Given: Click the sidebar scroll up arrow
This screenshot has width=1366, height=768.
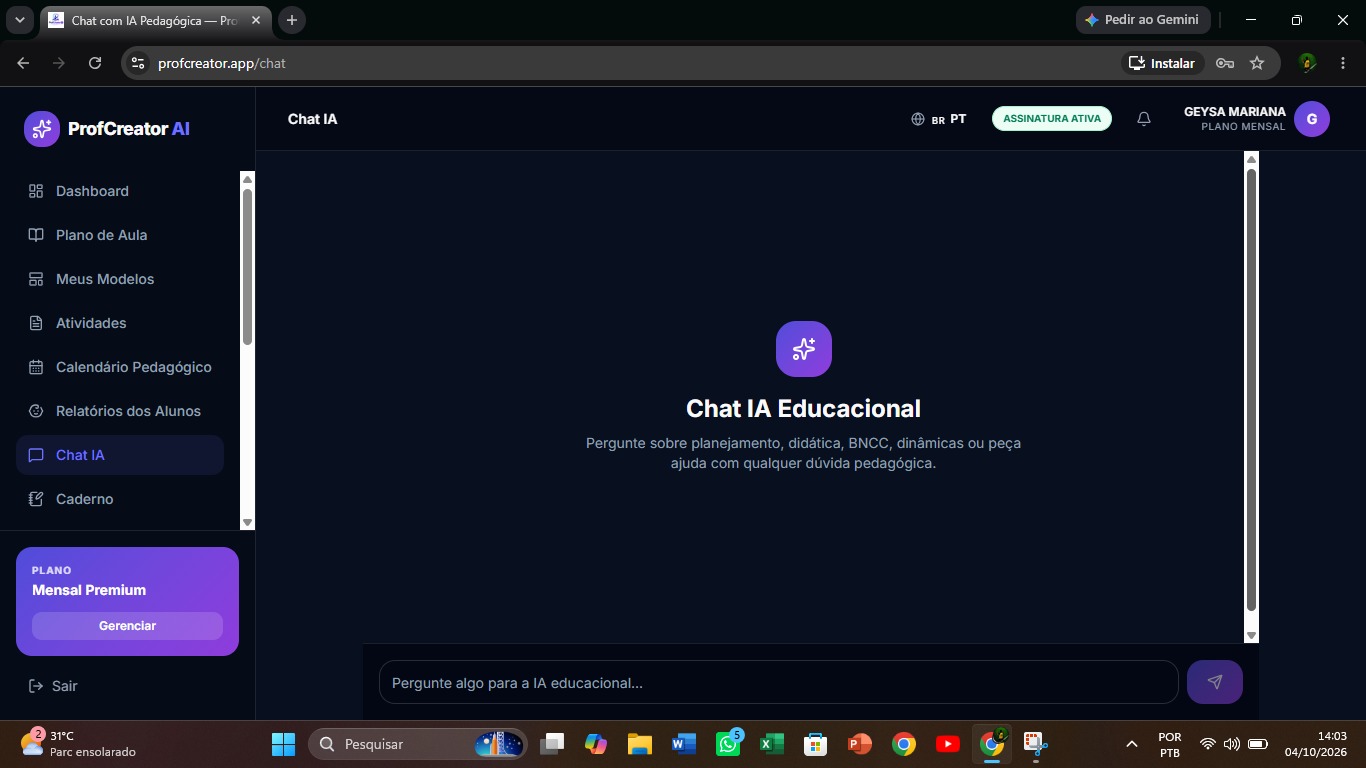Looking at the screenshot, I should click(x=247, y=179).
